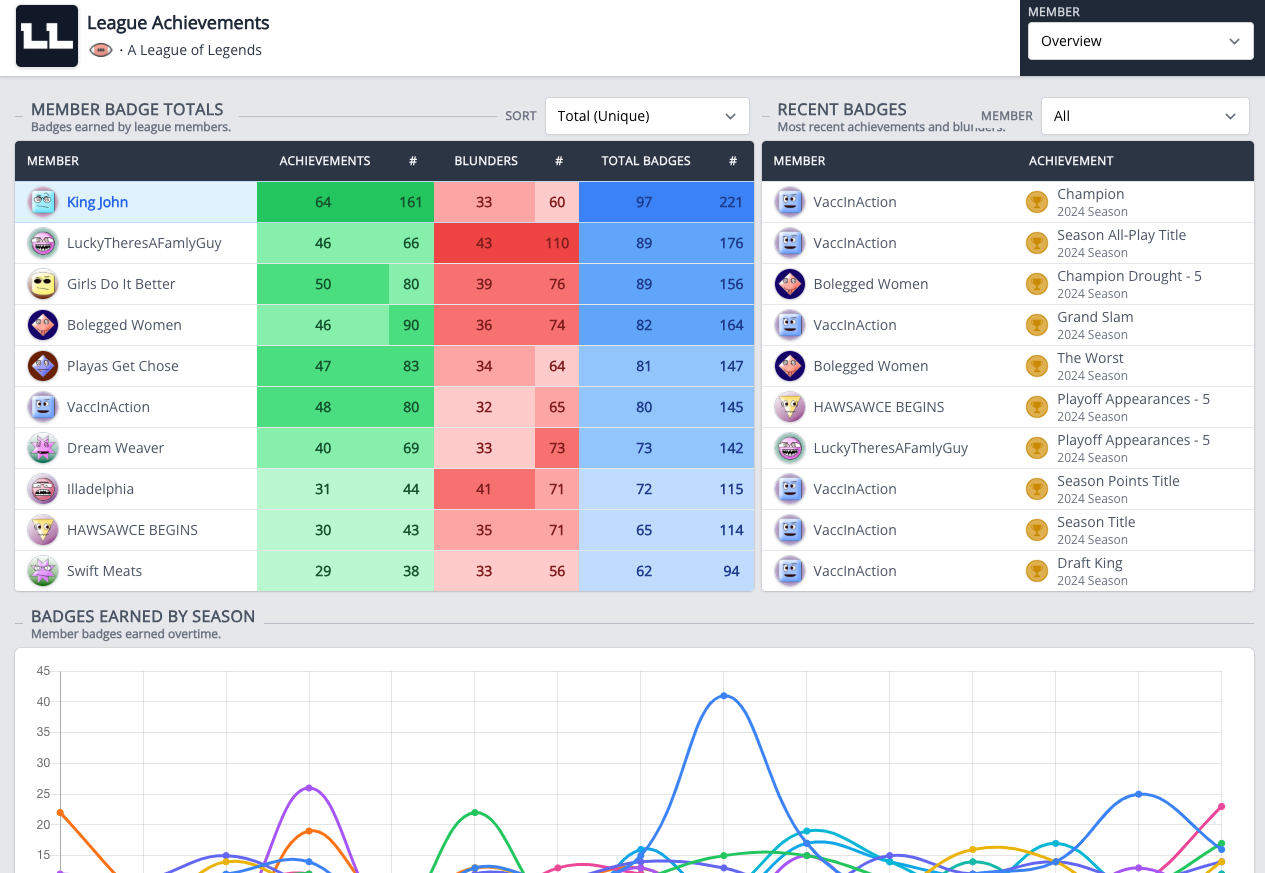The image size is (1265, 873).
Task: Click the LL league logo icon
Action: (47, 36)
